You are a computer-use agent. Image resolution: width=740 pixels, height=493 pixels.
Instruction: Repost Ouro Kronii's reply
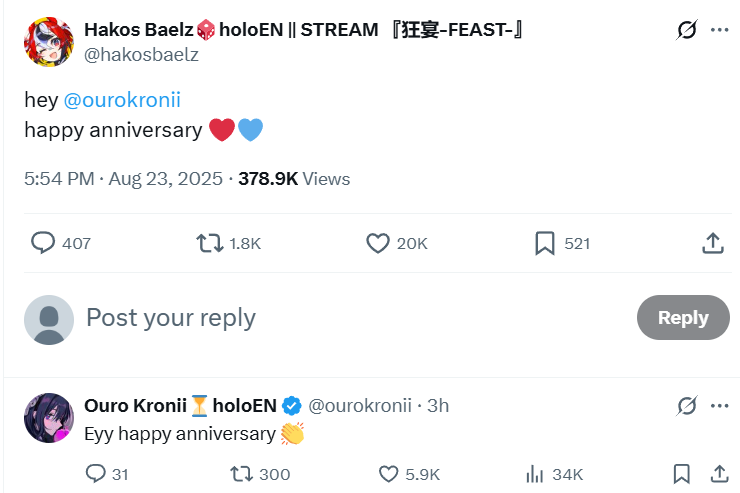[241, 474]
